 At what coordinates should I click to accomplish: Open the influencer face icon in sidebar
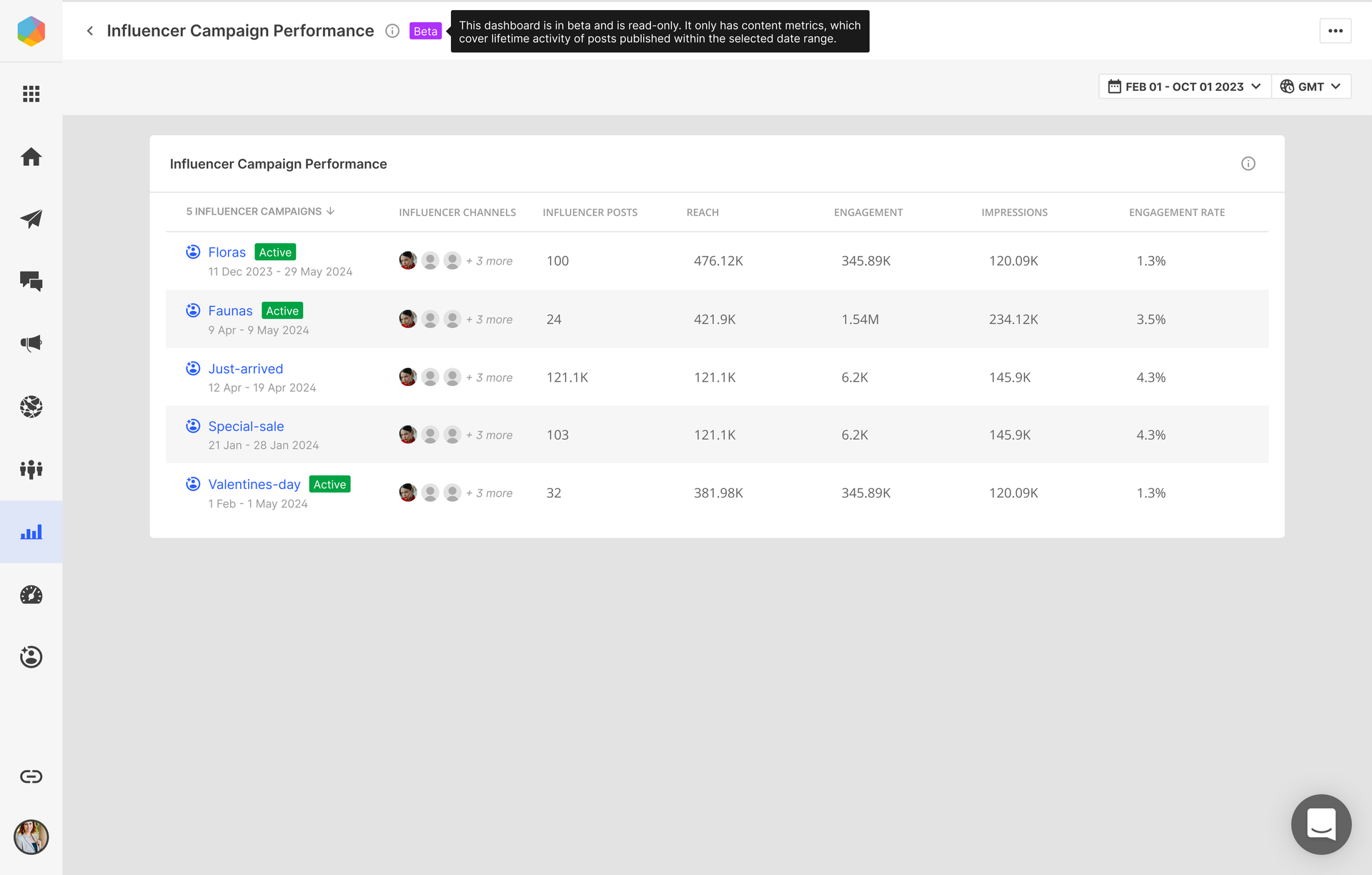coord(31,657)
